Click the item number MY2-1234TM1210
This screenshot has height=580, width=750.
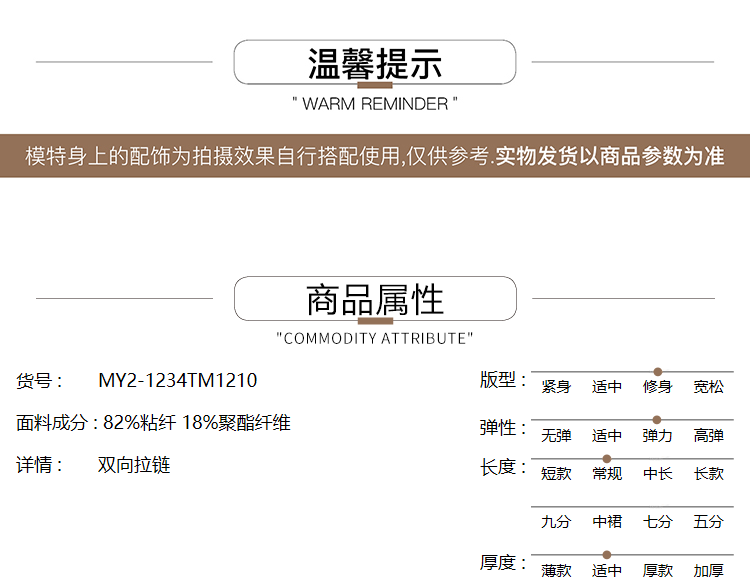pos(177,381)
